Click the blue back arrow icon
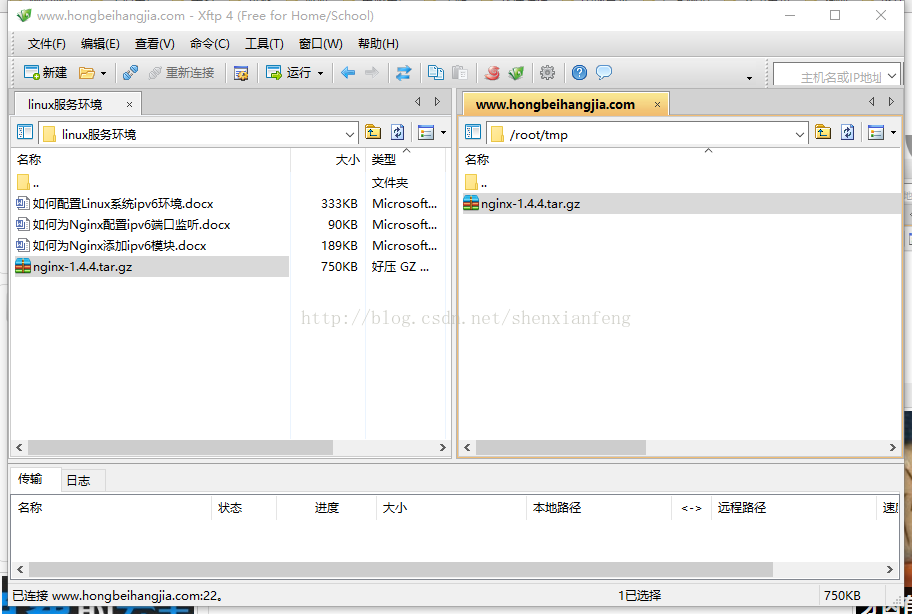This screenshot has height=614, width=912. click(x=348, y=73)
